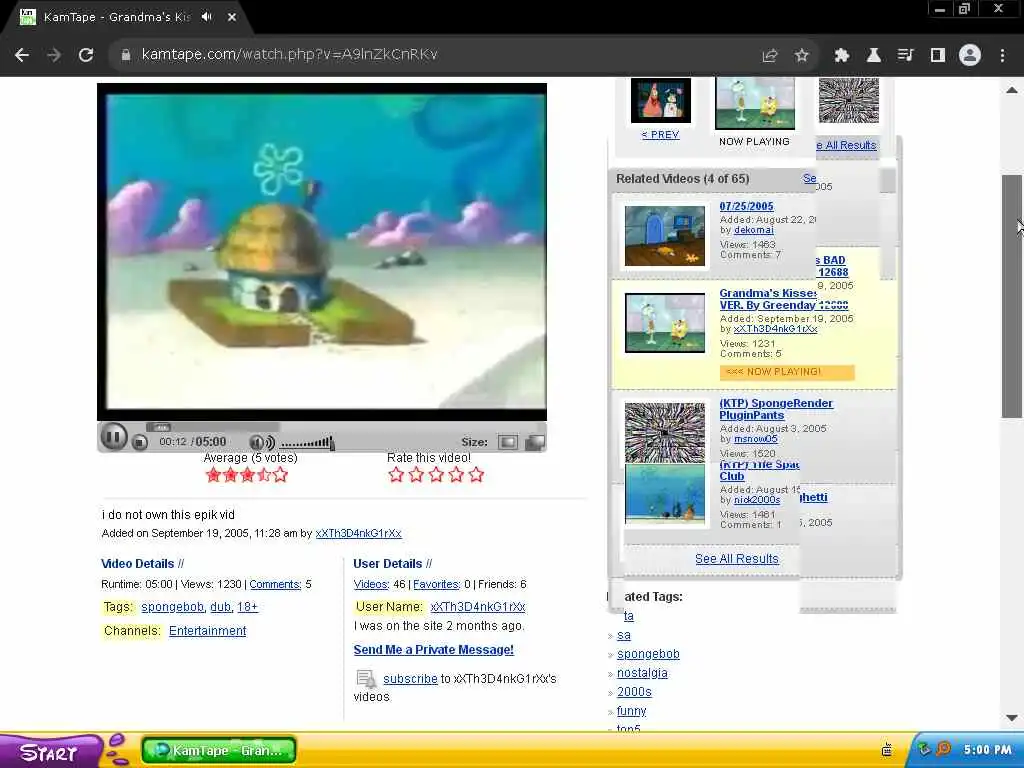Subscribe to xXTh3D4nkG1rXx's videos
The height and width of the screenshot is (768, 1024).
[x=410, y=679]
